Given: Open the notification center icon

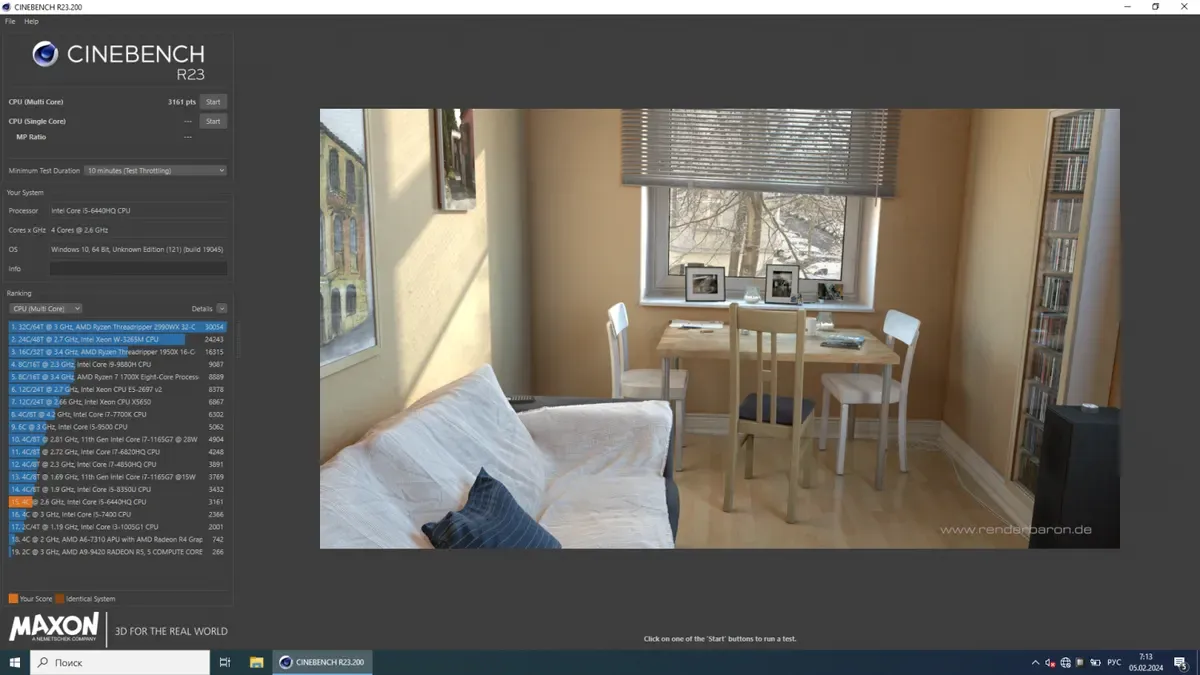Looking at the screenshot, I should [1181, 662].
